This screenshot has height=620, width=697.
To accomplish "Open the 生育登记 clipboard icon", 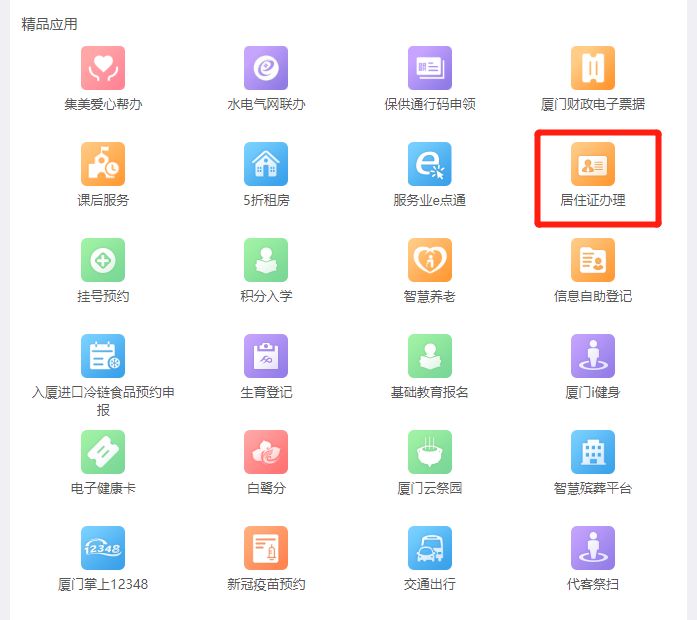I will pos(266,356).
